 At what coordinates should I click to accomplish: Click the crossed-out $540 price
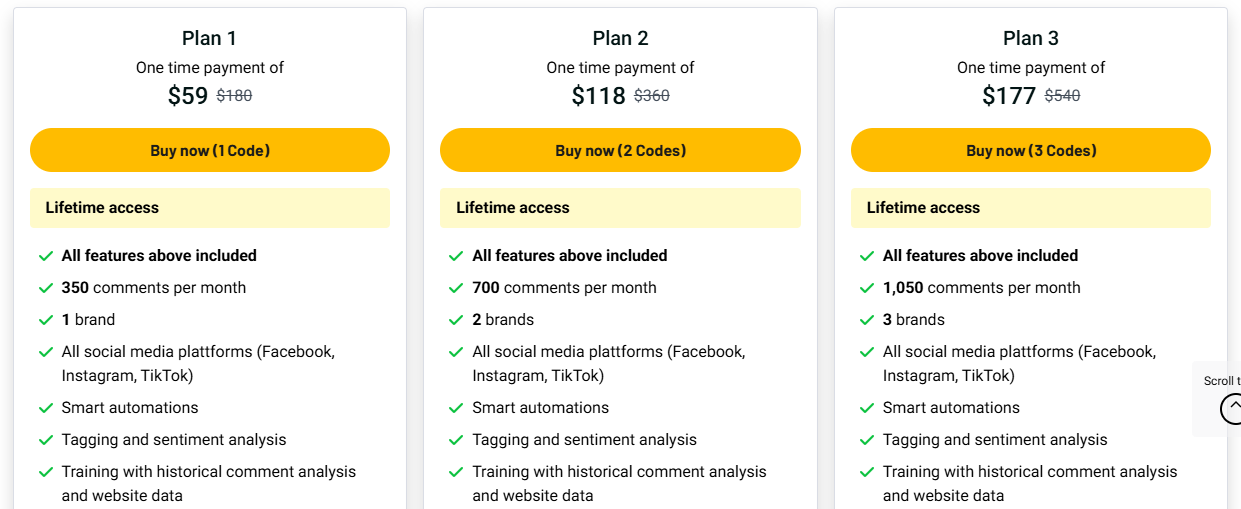1062,96
